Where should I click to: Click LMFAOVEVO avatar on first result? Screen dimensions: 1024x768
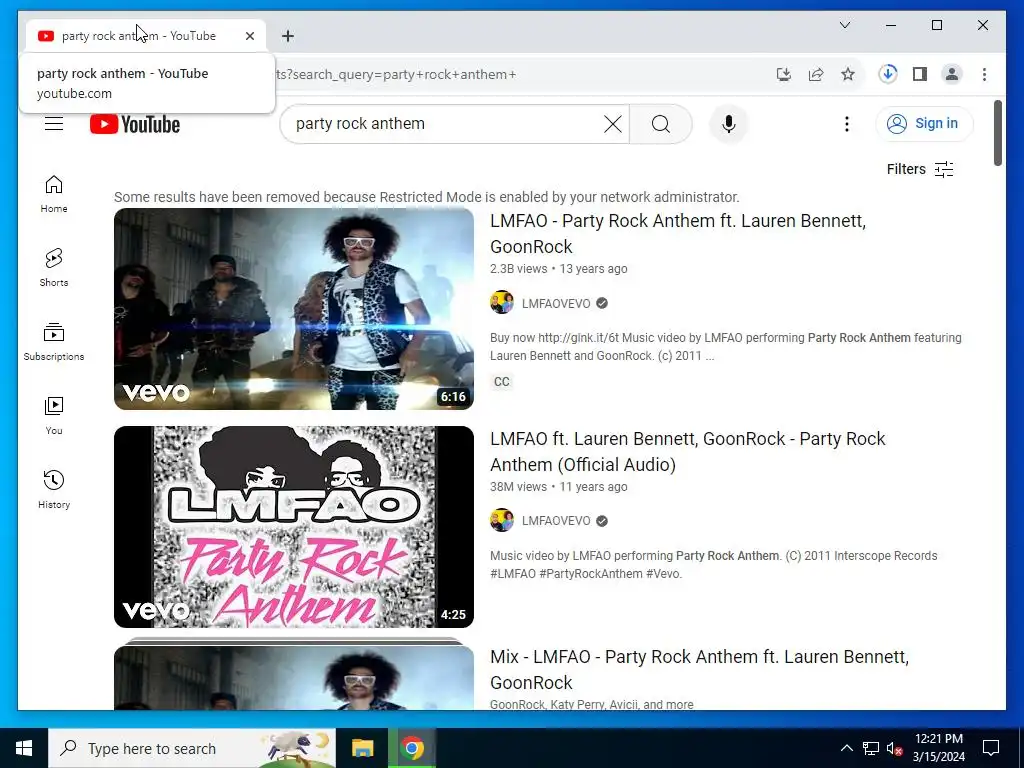tap(502, 302)
